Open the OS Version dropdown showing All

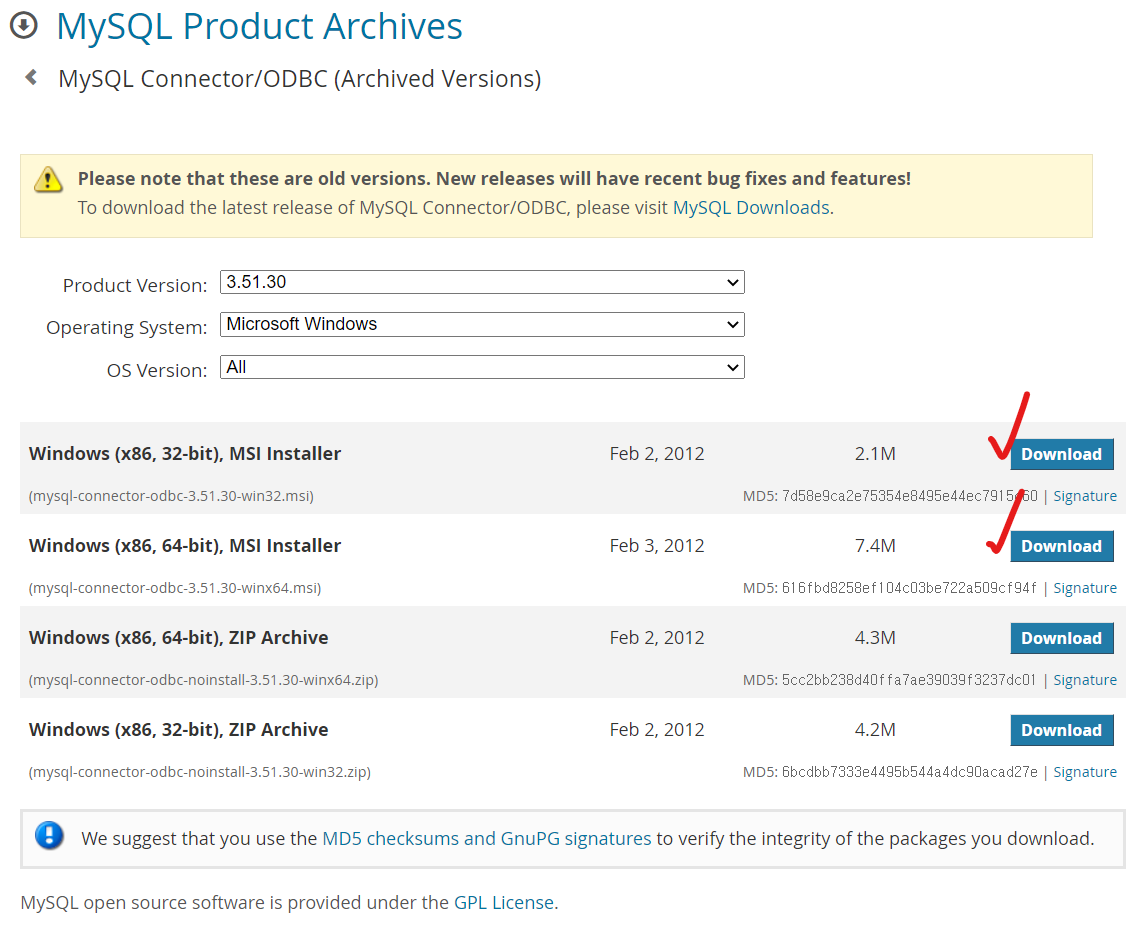click(482, 367)
